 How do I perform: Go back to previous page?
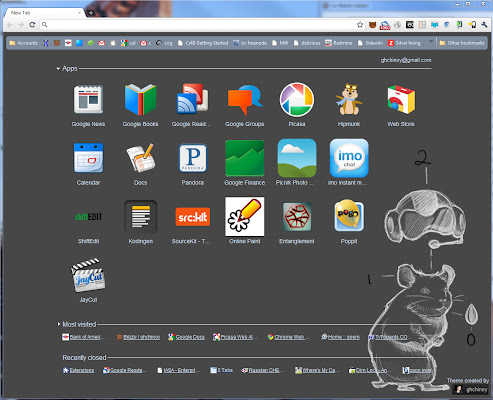(10, 25)
